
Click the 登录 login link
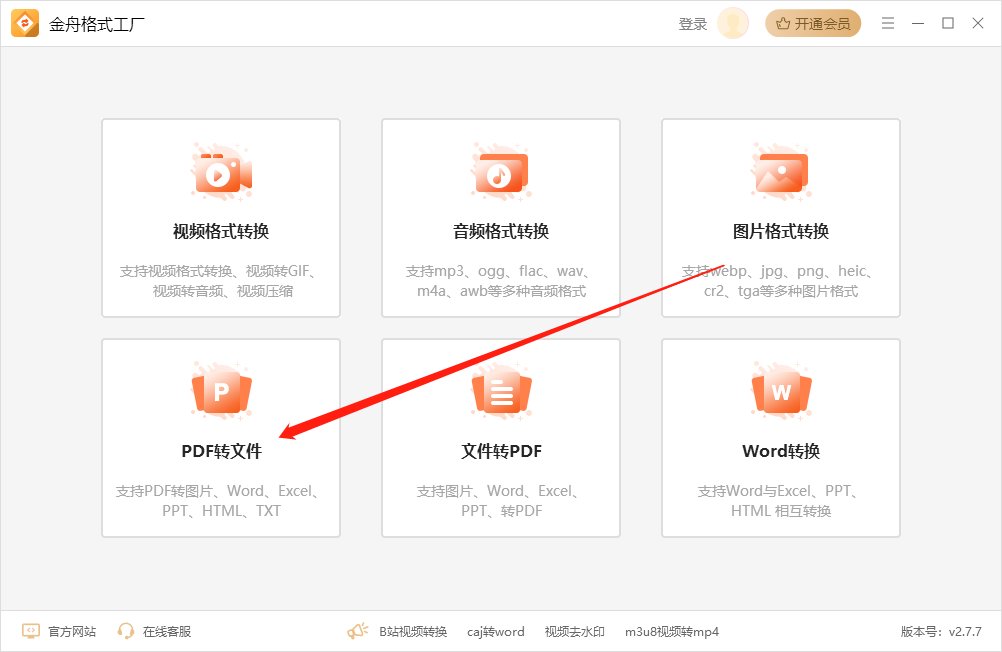[x=692, y=24]
